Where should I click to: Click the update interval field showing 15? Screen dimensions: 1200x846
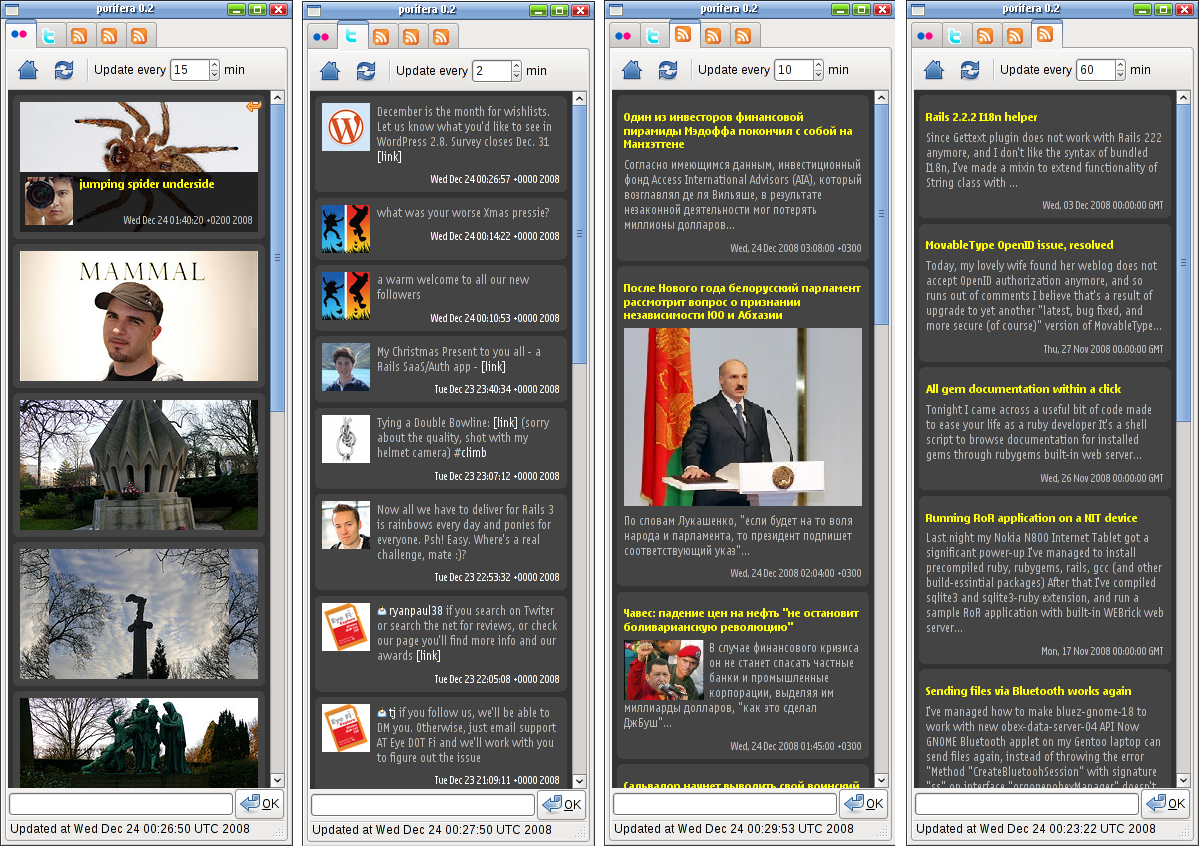coord(189,70)
